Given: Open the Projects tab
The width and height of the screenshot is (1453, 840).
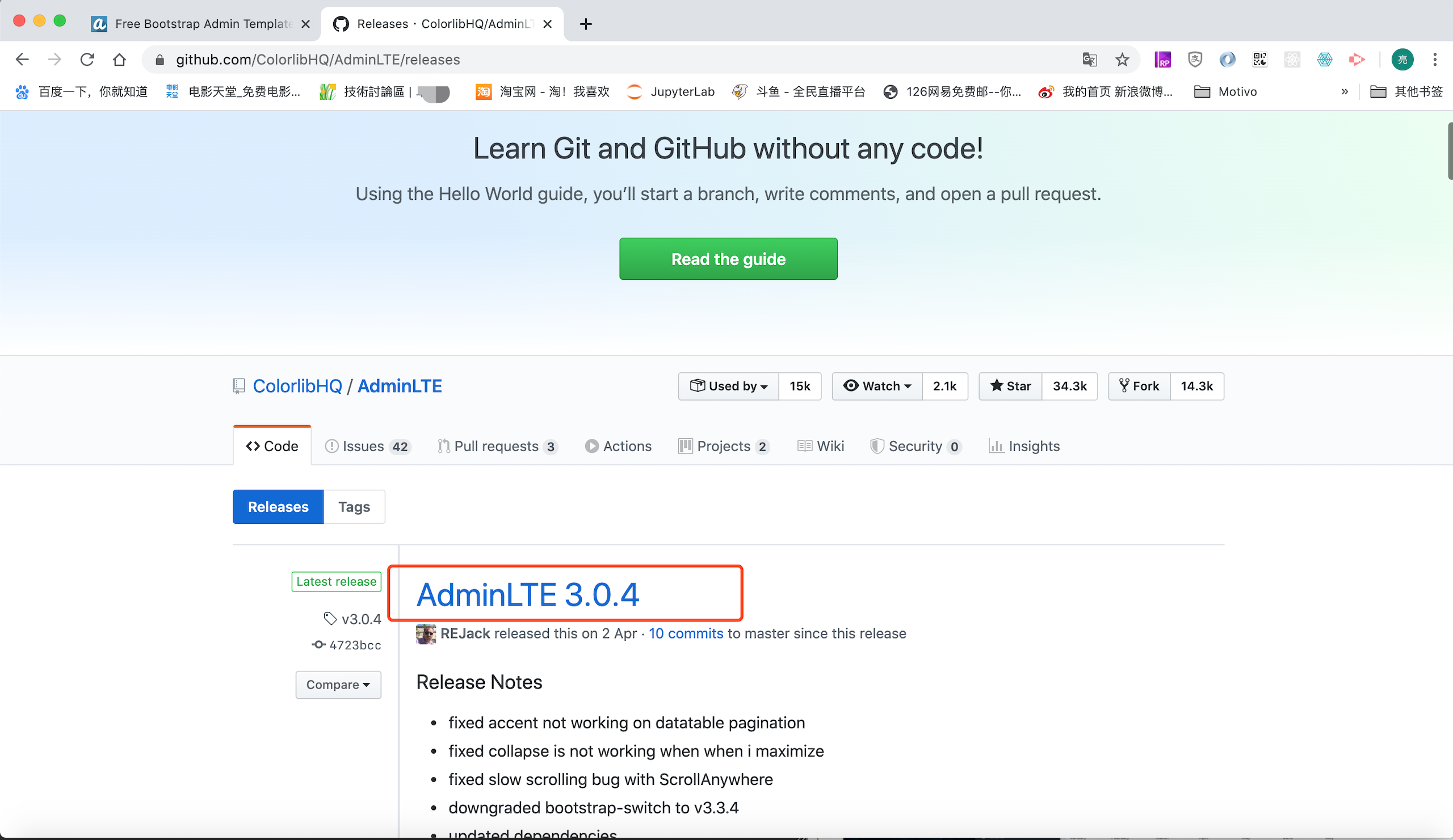Looking at the screenshot, I should pyautogui.click(x=724, y=446).
